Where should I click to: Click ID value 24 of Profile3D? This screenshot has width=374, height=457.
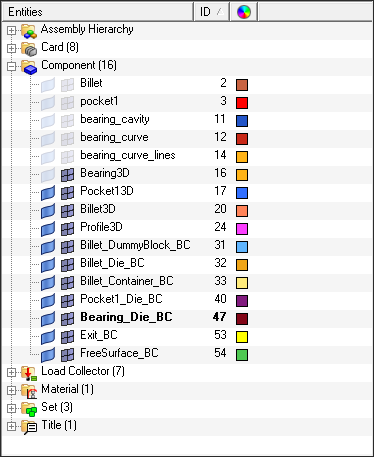click(220, 227)
